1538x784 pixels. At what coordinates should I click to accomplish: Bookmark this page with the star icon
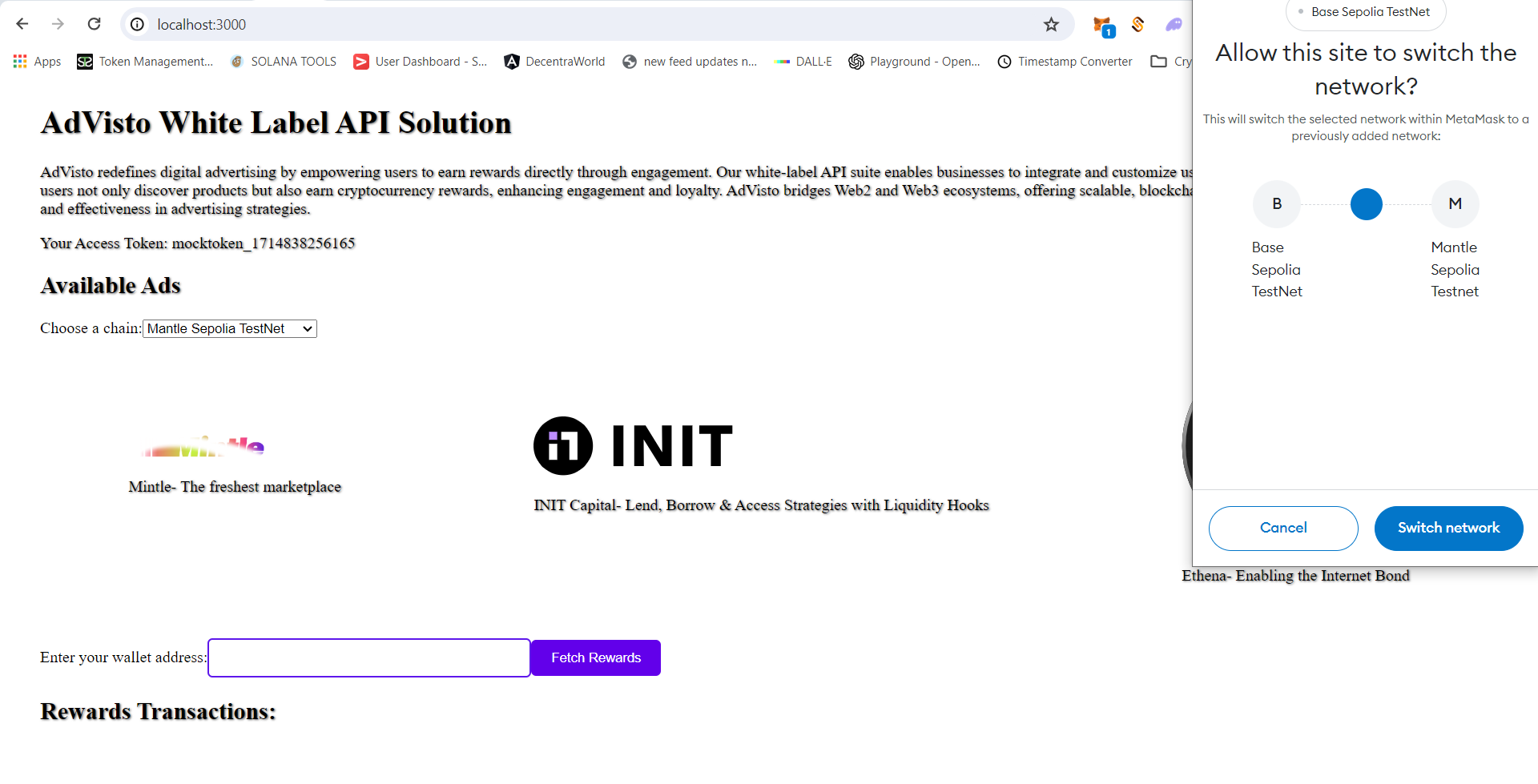click(x=1051, y=25)
